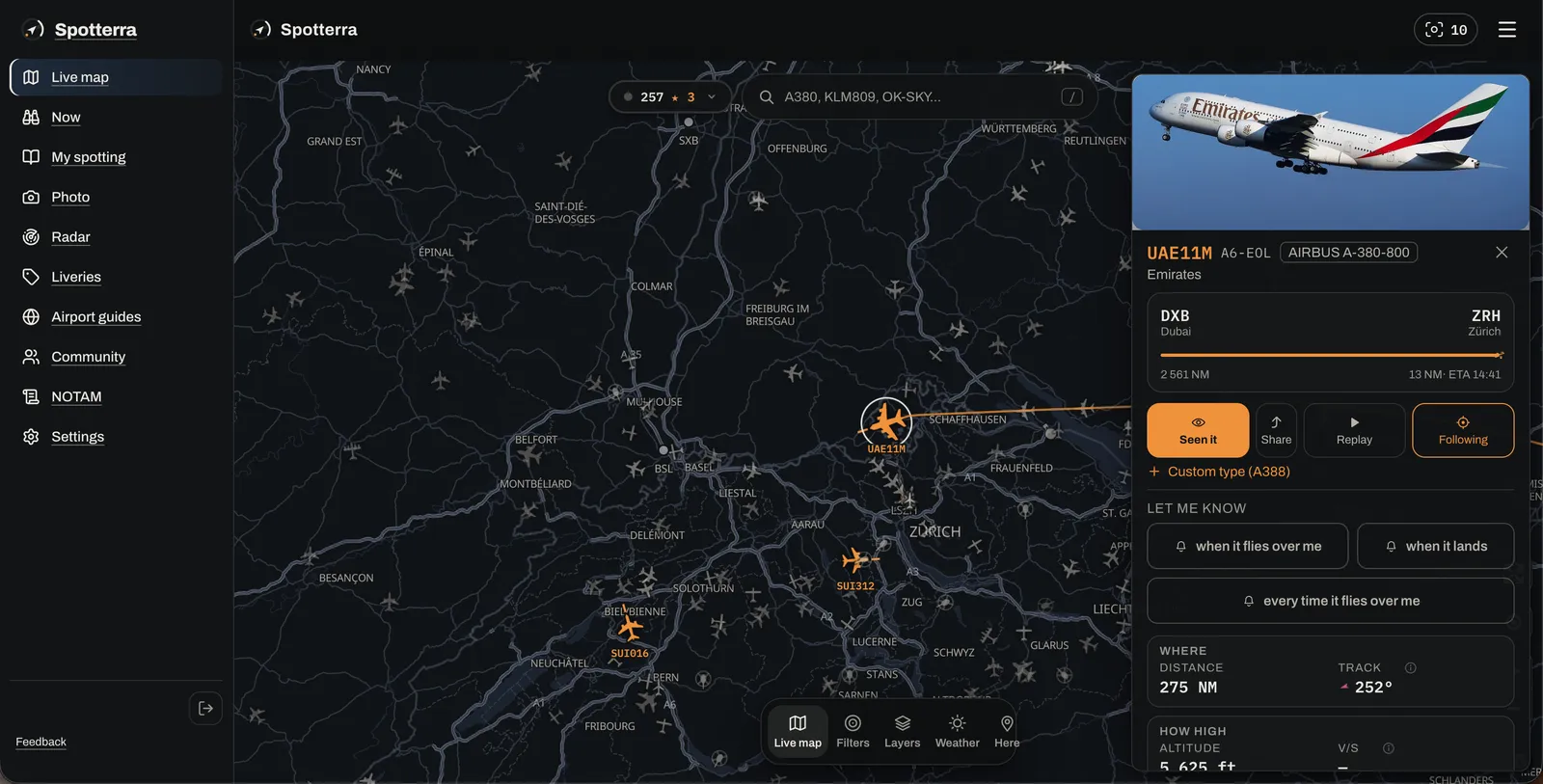The image size is (1543, 784).
Task: Click the UAE11M callsign heading
Action: (1179, 254)
